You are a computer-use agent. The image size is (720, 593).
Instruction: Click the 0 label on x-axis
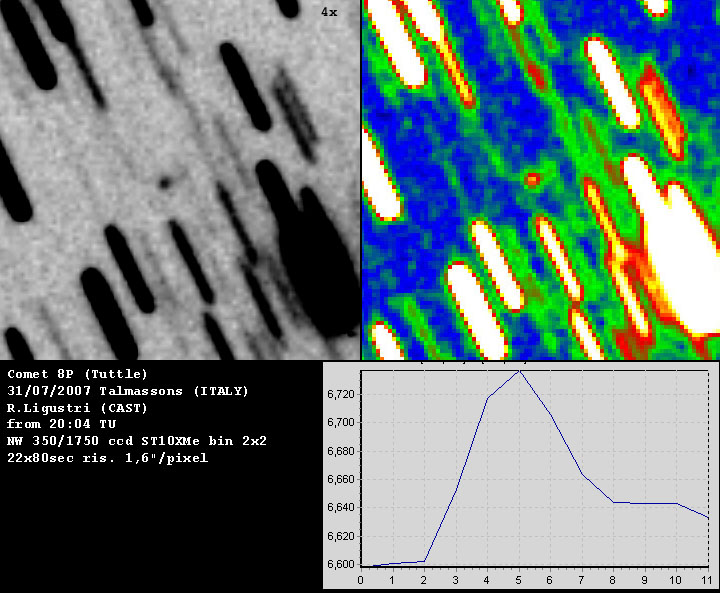(x=360, y=580)
